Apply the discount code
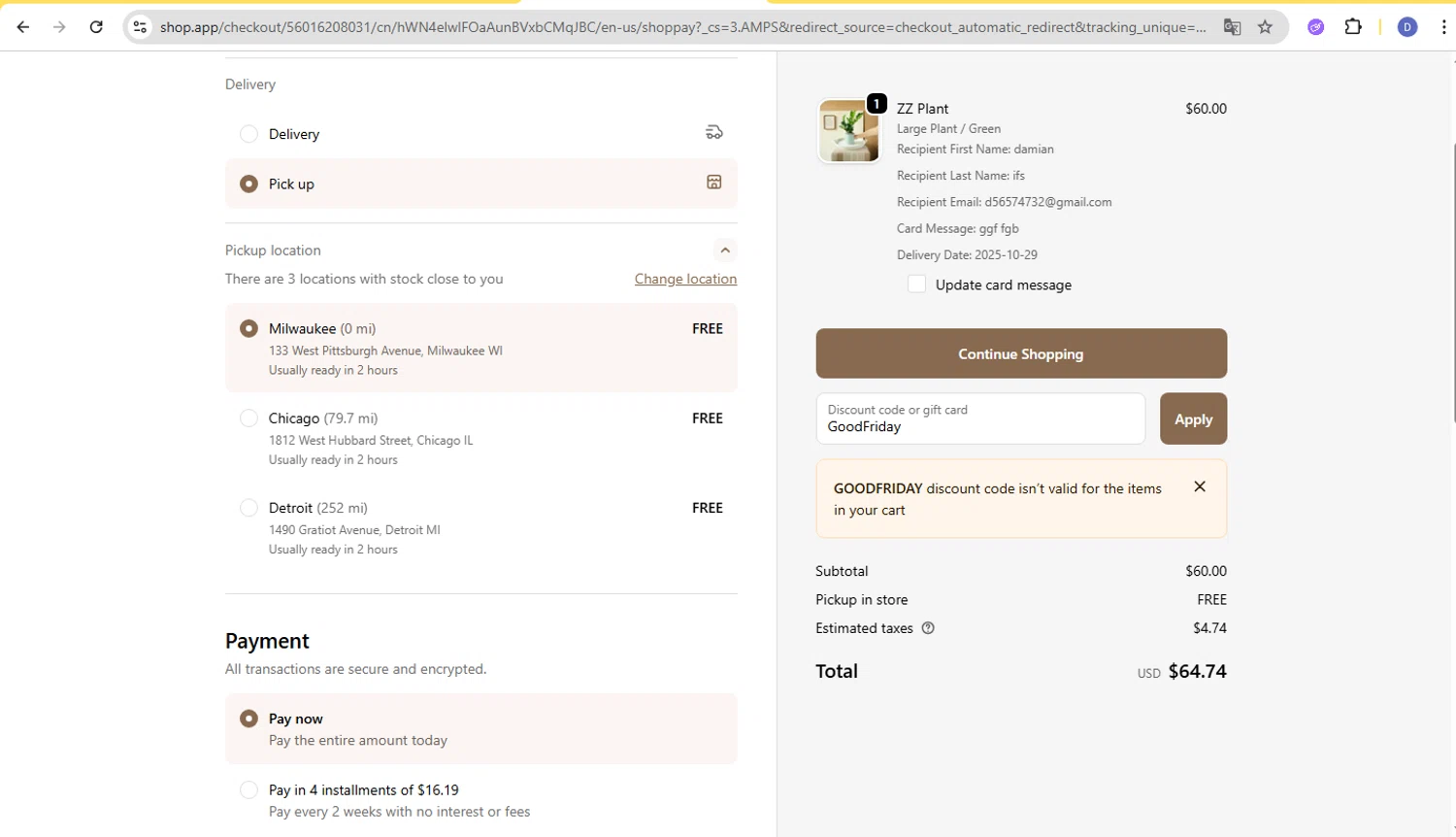 1193,418
